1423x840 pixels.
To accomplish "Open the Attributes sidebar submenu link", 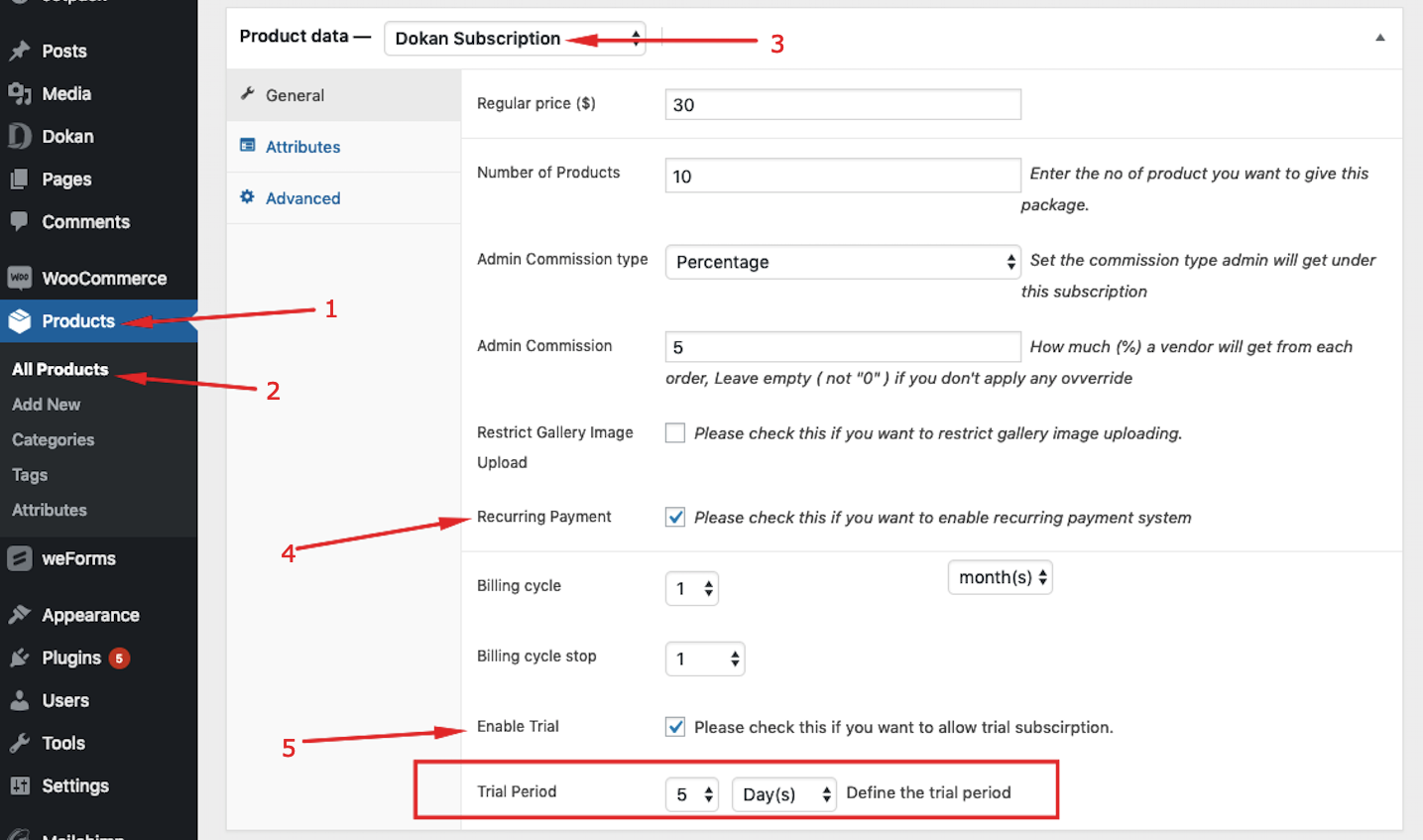I will click(50, 510).
